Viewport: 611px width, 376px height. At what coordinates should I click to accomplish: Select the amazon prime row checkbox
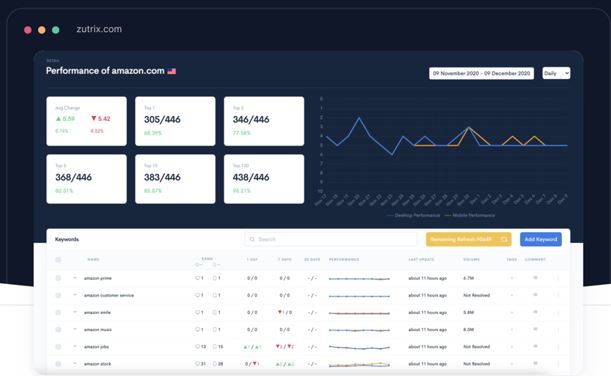tap(58, 278)
